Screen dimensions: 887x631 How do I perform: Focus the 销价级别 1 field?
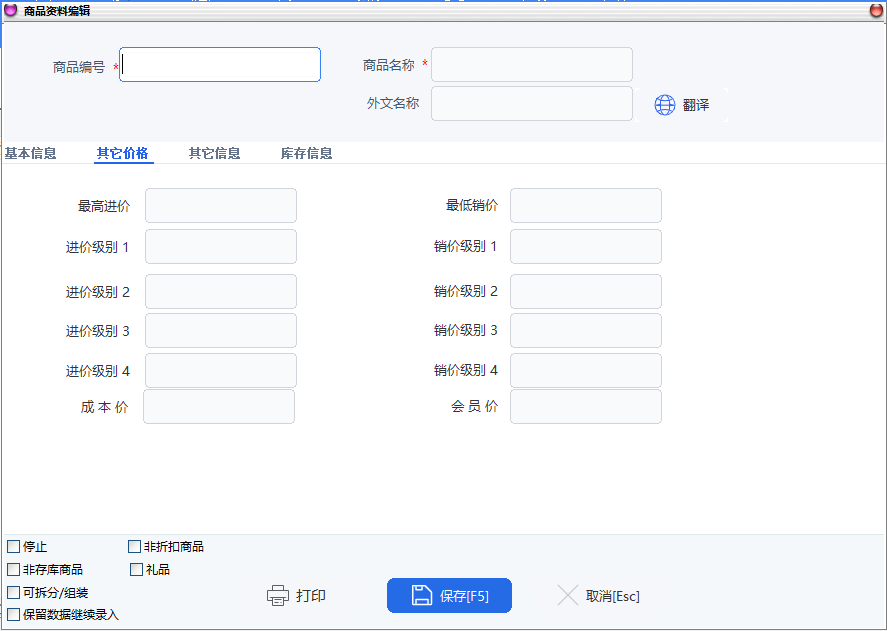(x=585, y=247)
